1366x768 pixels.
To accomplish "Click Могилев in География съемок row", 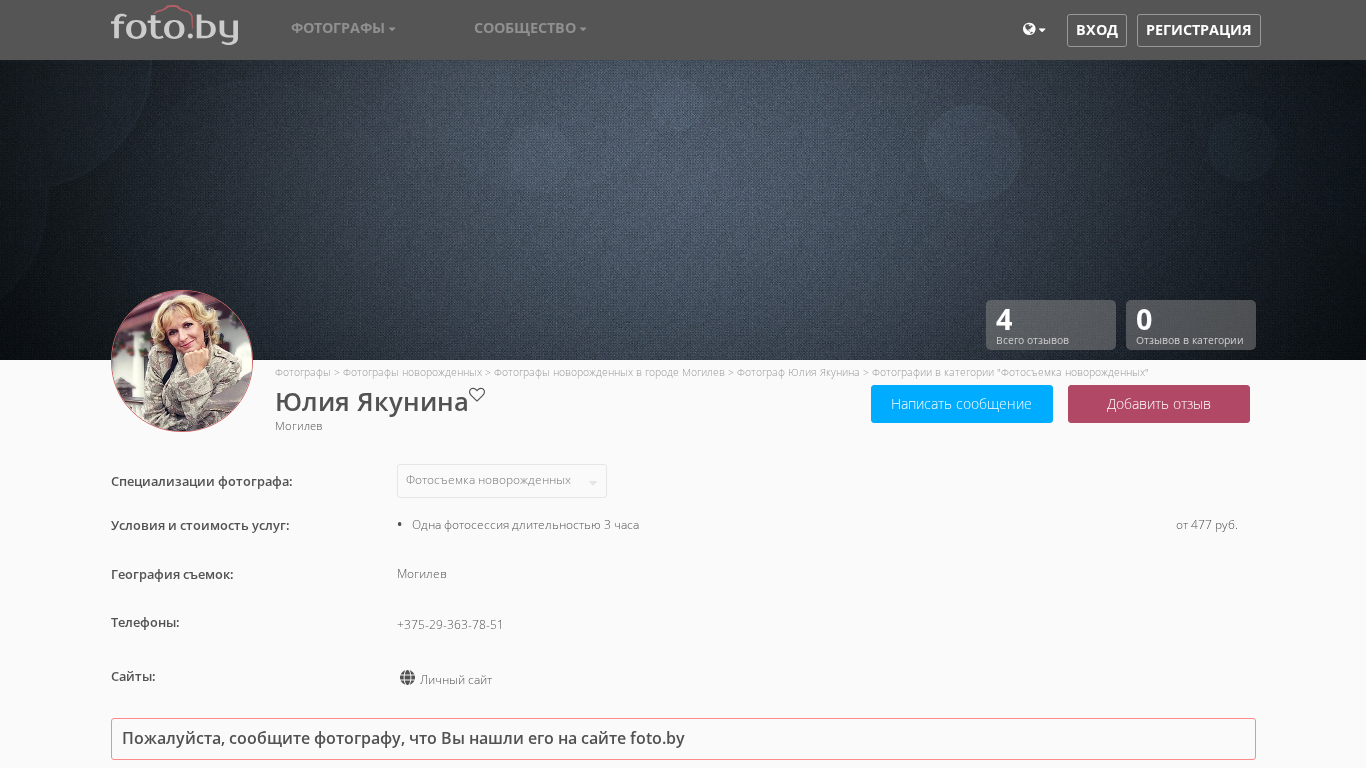I will (421, 574).
